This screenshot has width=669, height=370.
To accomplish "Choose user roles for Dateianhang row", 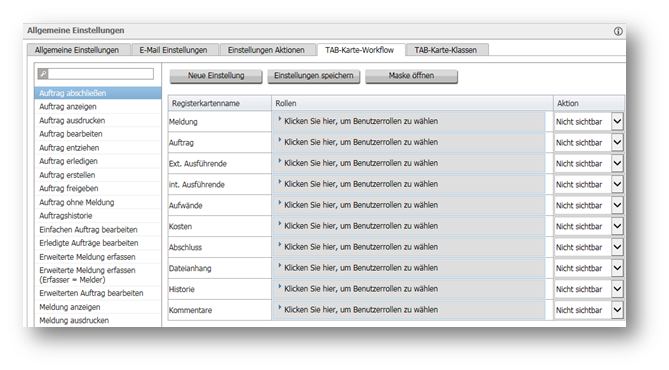I will point(409,268).
